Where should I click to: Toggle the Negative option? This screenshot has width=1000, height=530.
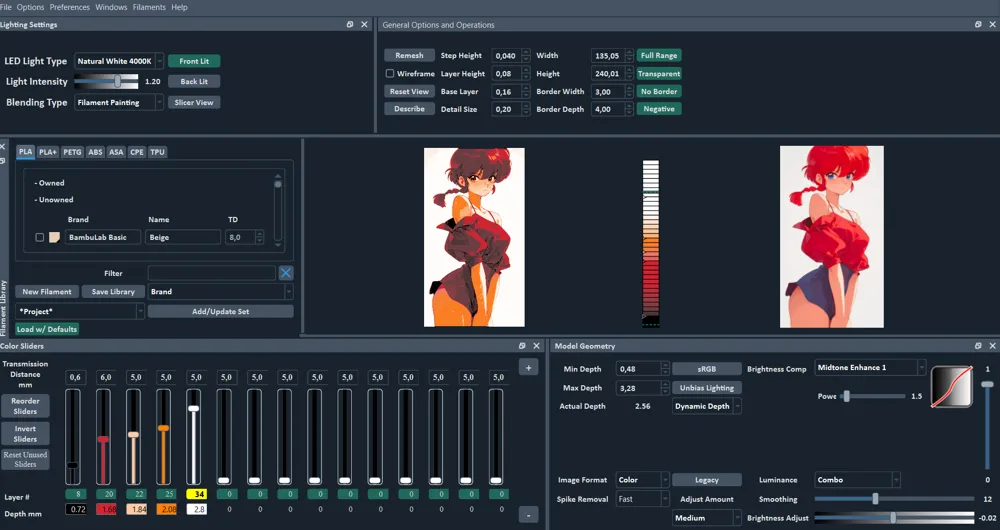click(659, 109)
